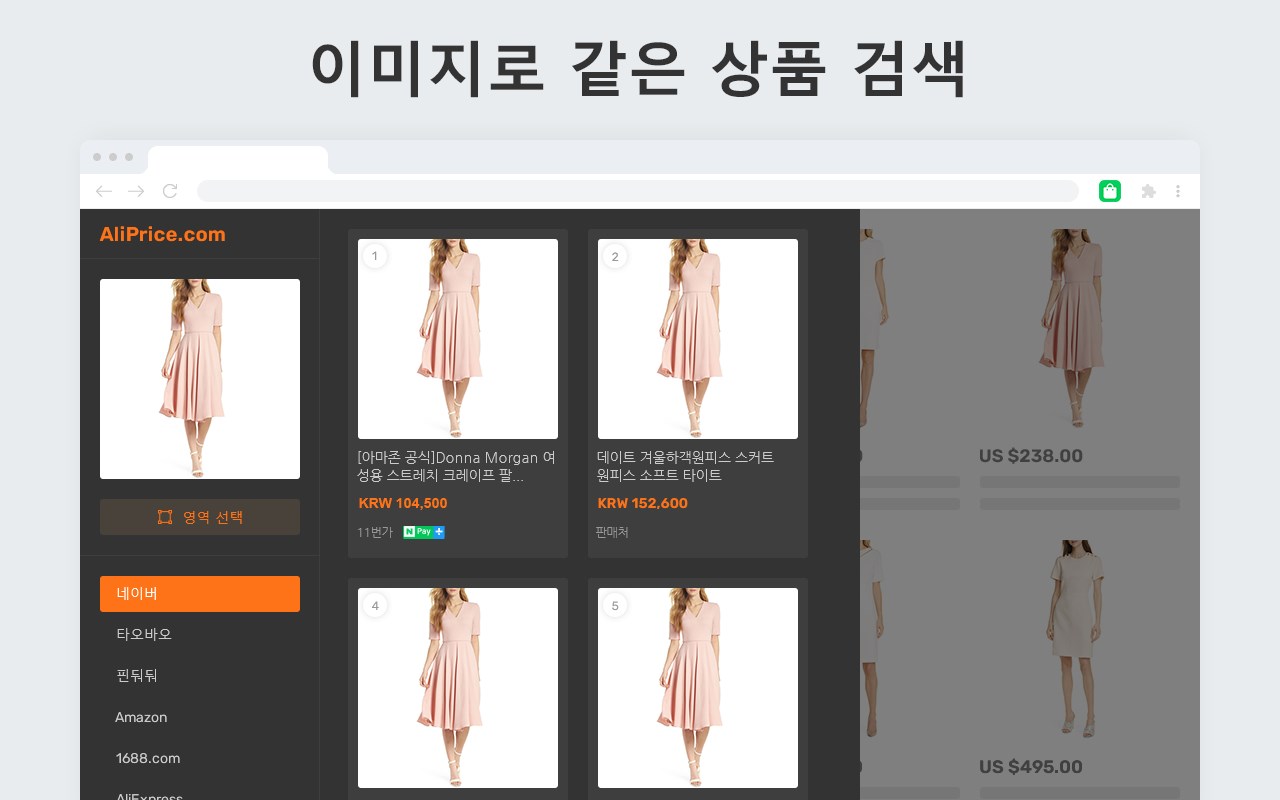Viewport: 1280px width, 800px height.
Task: Click the query dress image in the sidebar
Action: (x=200, y=379)
